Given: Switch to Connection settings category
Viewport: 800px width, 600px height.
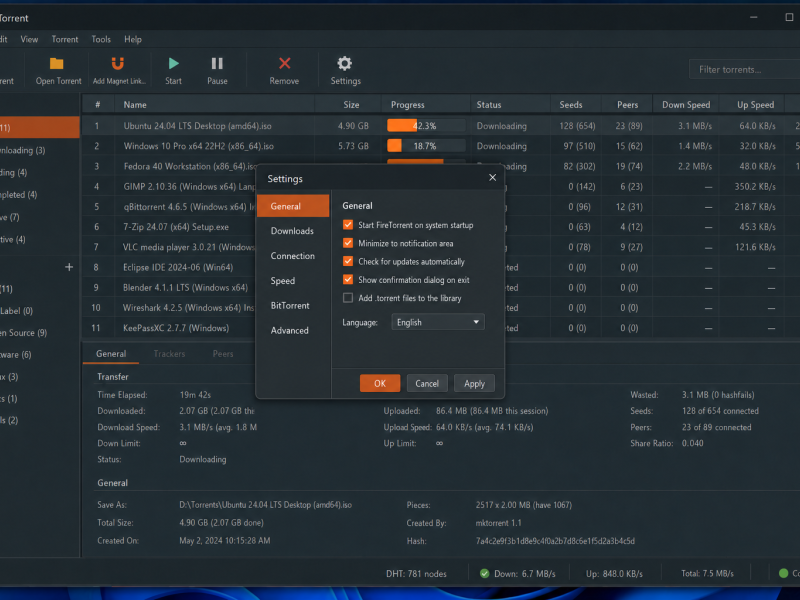Looking at the screenshot, I should [x=293, y=256].
